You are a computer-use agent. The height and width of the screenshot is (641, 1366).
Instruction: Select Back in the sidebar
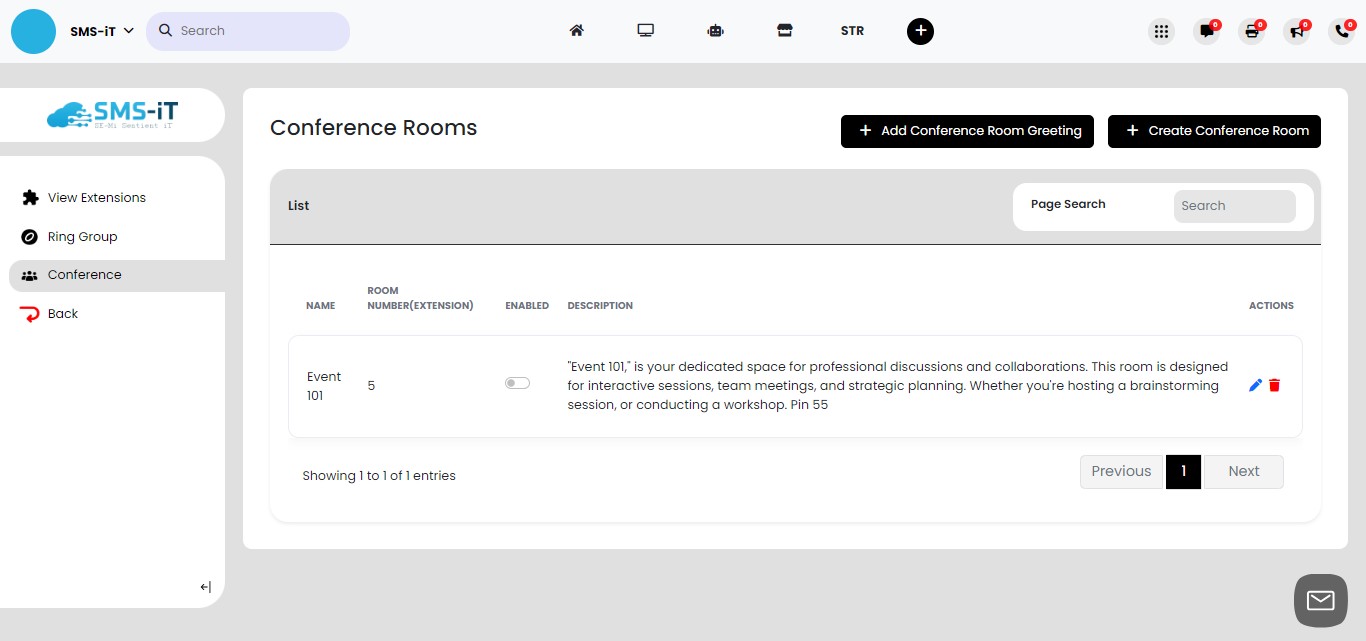click(x=62, y=313)
